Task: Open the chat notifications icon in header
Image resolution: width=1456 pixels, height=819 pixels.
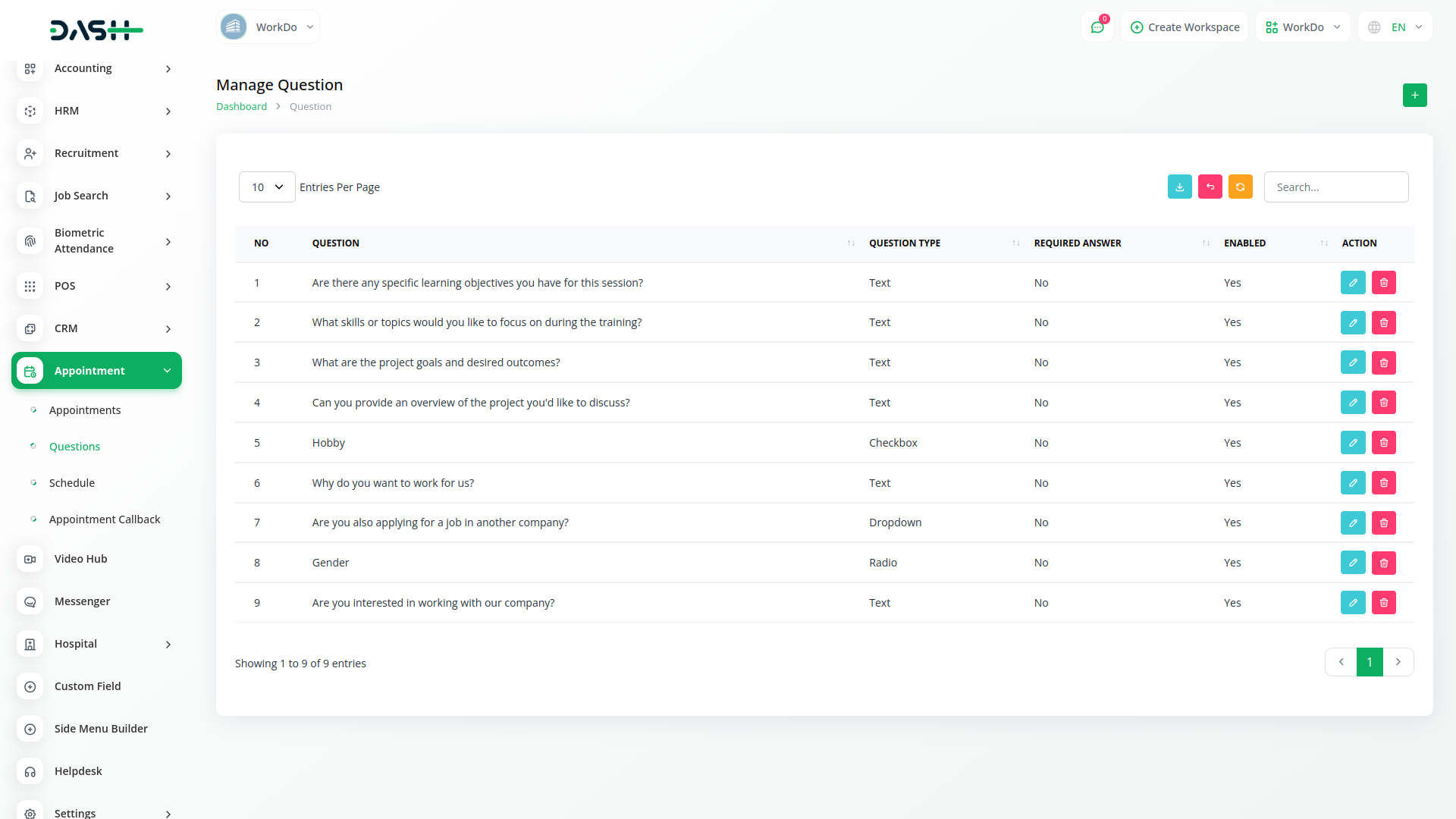Action: click(1097, 27)
